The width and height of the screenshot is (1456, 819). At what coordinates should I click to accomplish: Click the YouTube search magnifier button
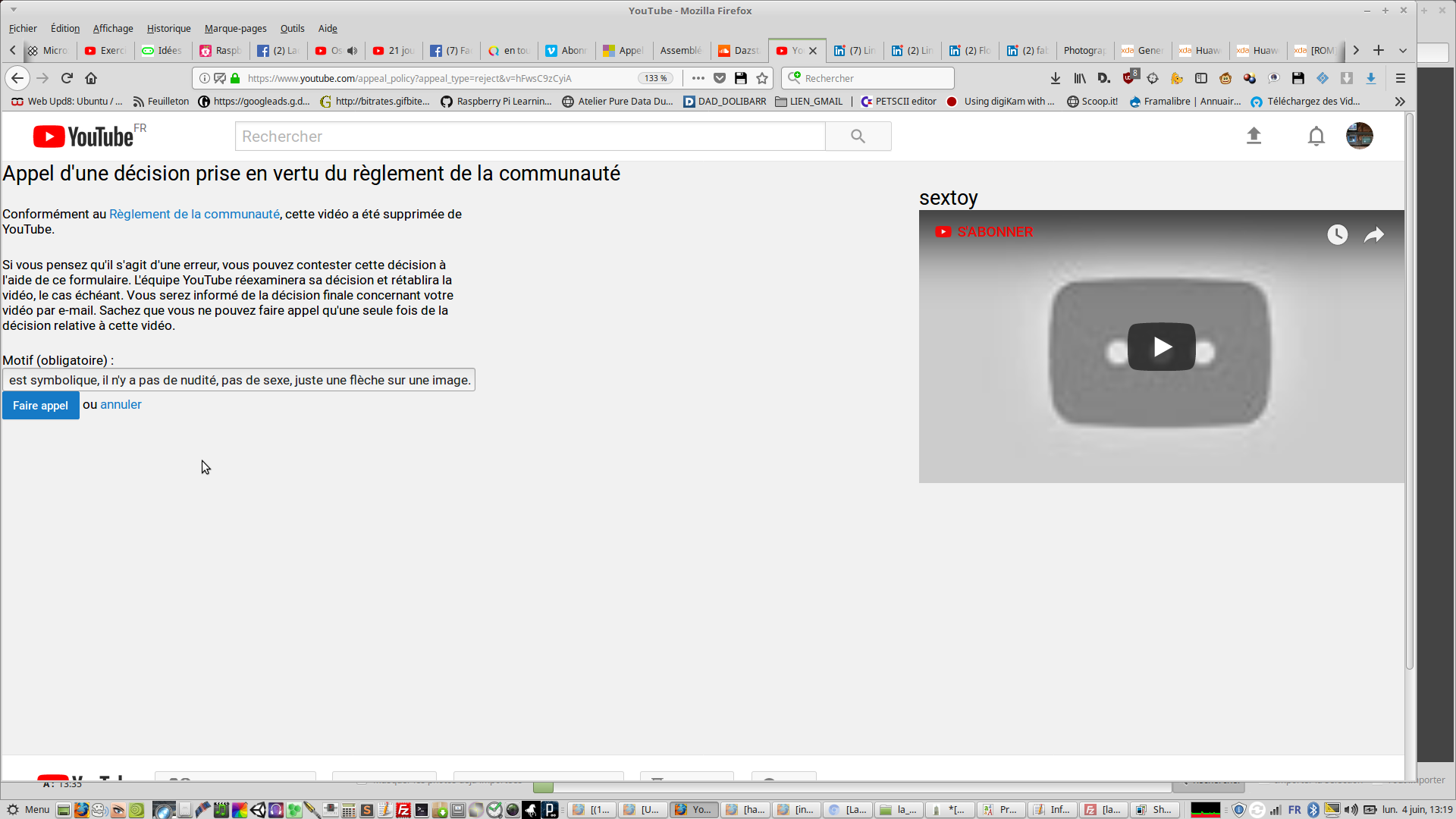858,136
